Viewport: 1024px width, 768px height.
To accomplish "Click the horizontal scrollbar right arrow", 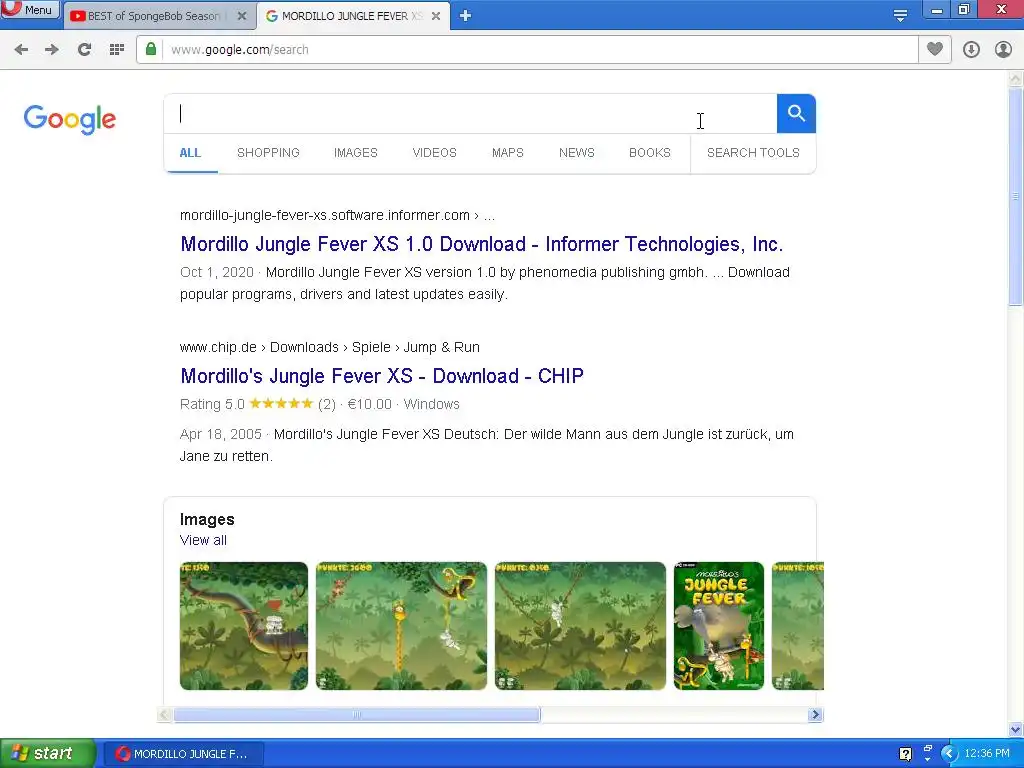I will [815, 714].
